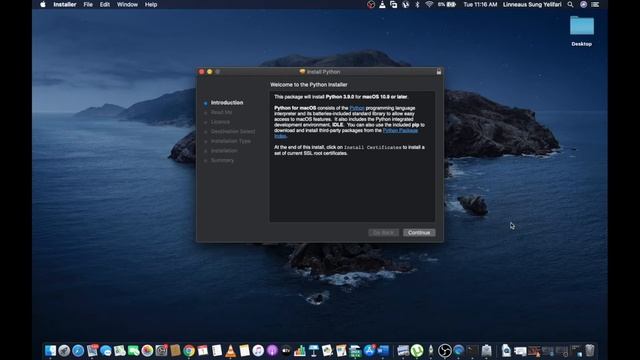Select the Summary step in the sidebar
The width and height of the screenshot is (640, 360).
tap(222, 160)
